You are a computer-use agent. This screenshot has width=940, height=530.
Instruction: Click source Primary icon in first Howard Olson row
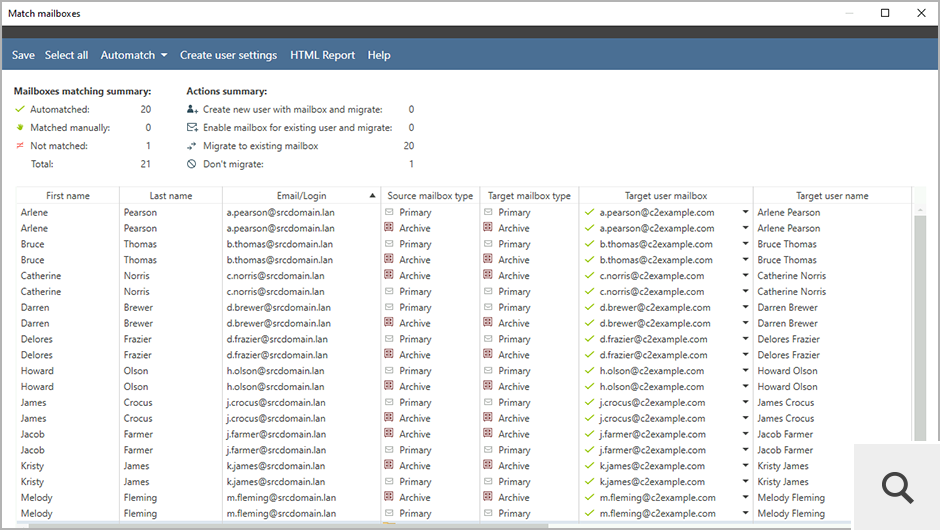389,370
